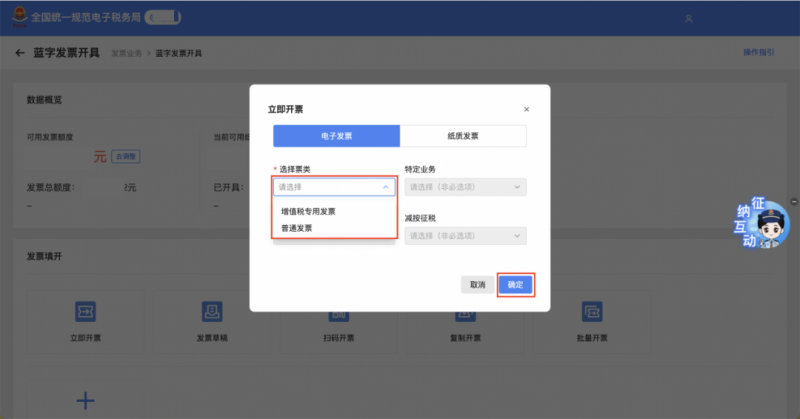The height and width of the screenshot is (419, 800).
Task: Open the 批量开票 icon card
Action: 592,321
